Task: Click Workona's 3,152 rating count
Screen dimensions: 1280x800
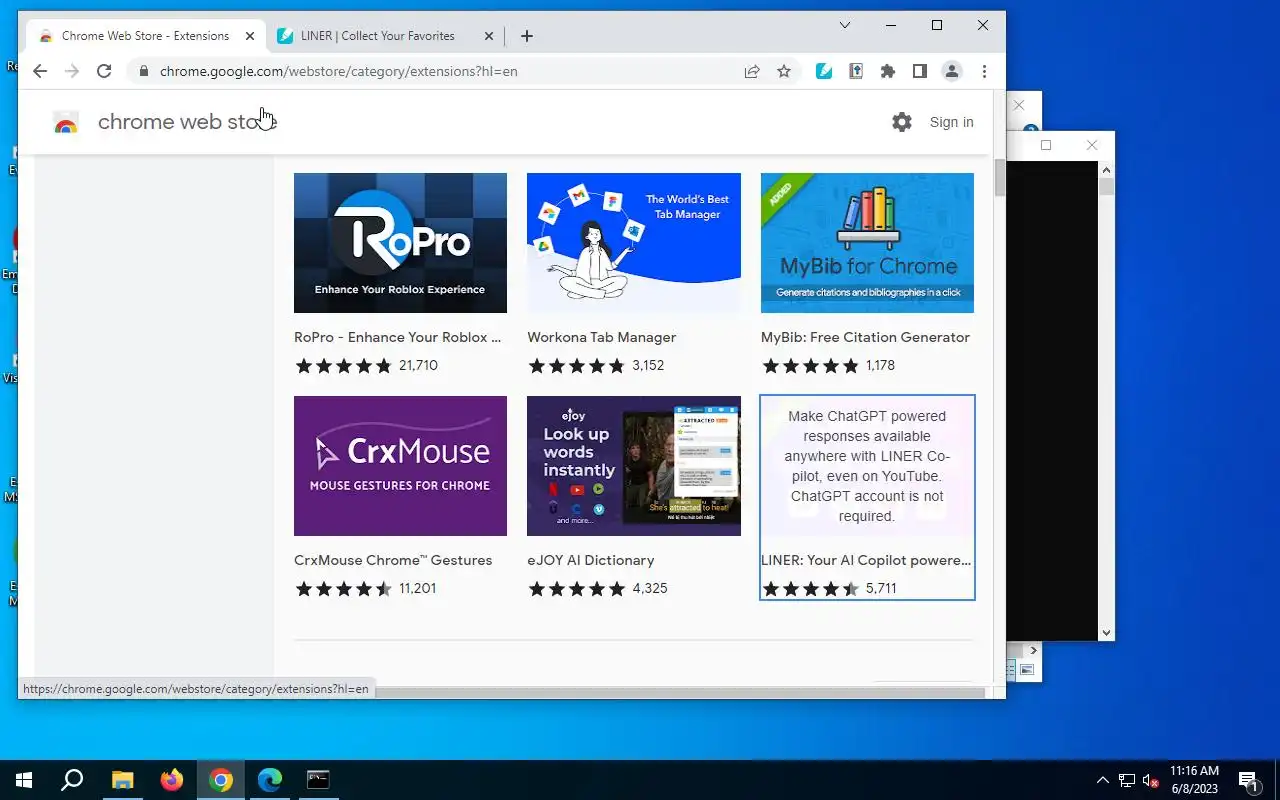Action: [x=648, y=365]
